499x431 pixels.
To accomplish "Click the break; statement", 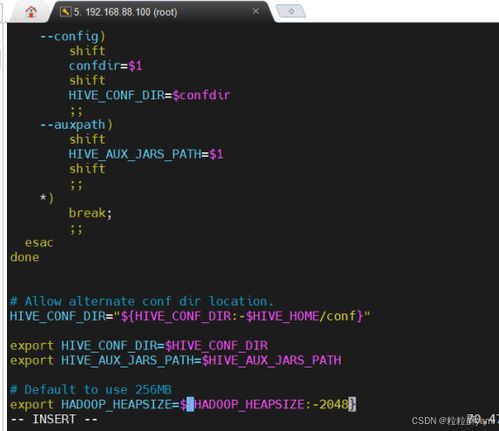I will point(90,213).
